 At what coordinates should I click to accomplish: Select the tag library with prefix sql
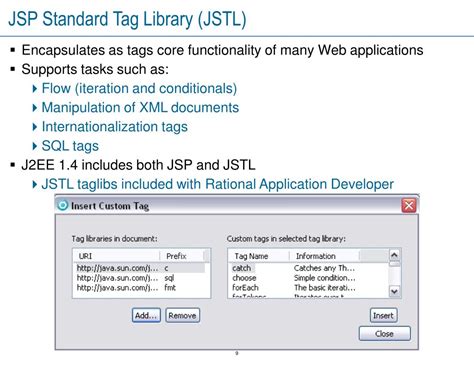(140, 278)
